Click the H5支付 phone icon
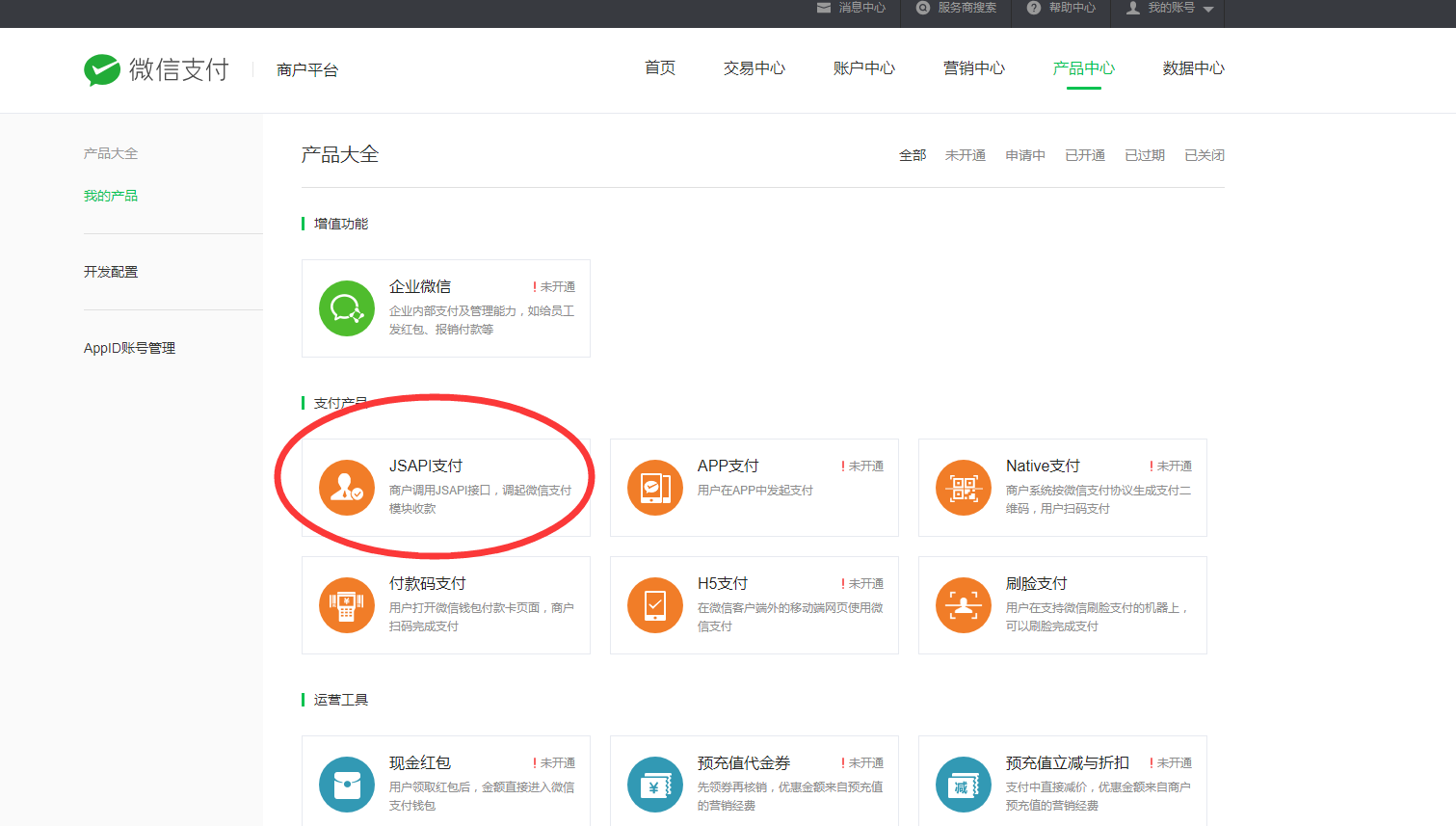Screen dimensions: 1456x826 (x=655, y=605)
